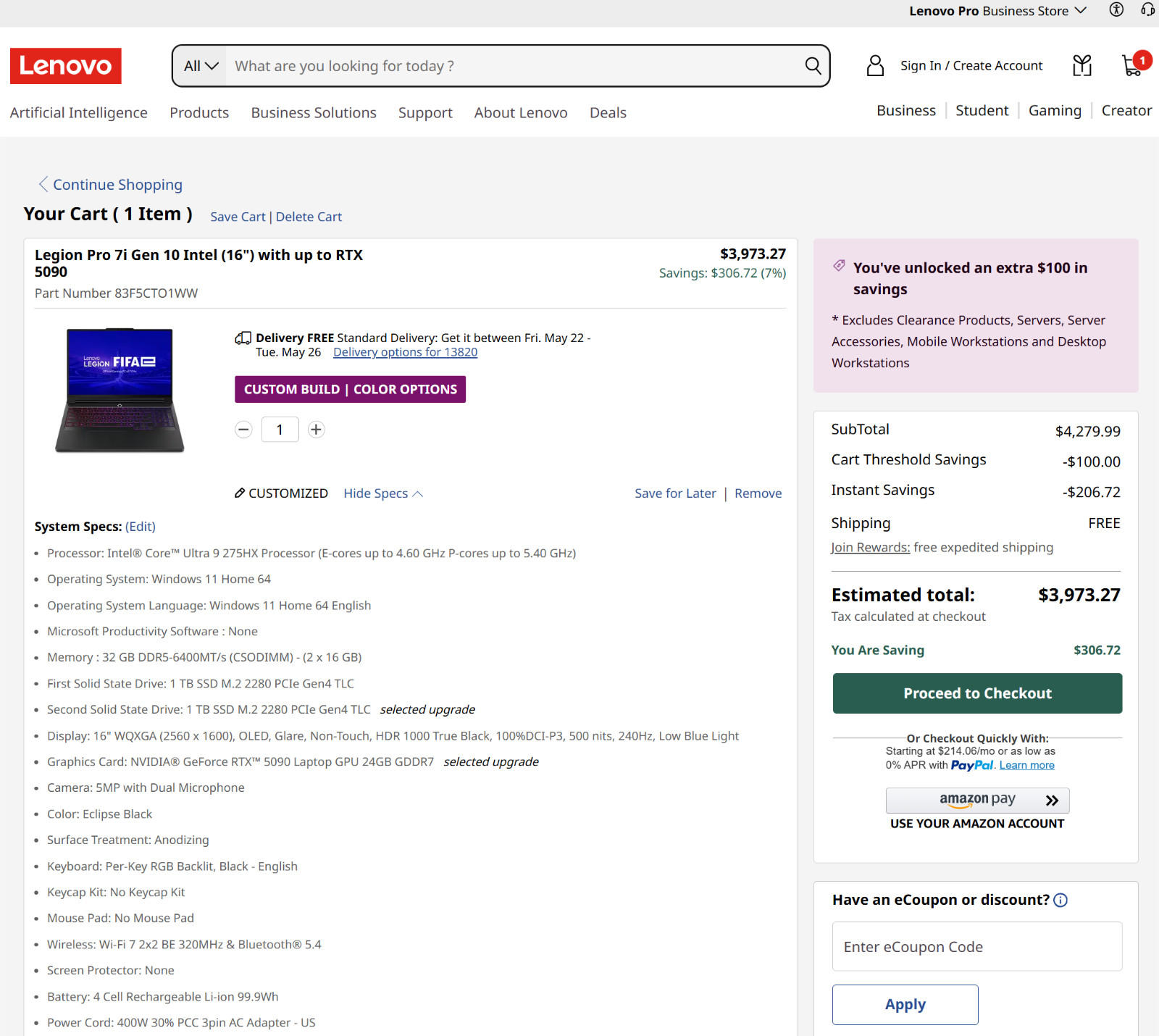Click the quantity number field

[x=280, y=430]
